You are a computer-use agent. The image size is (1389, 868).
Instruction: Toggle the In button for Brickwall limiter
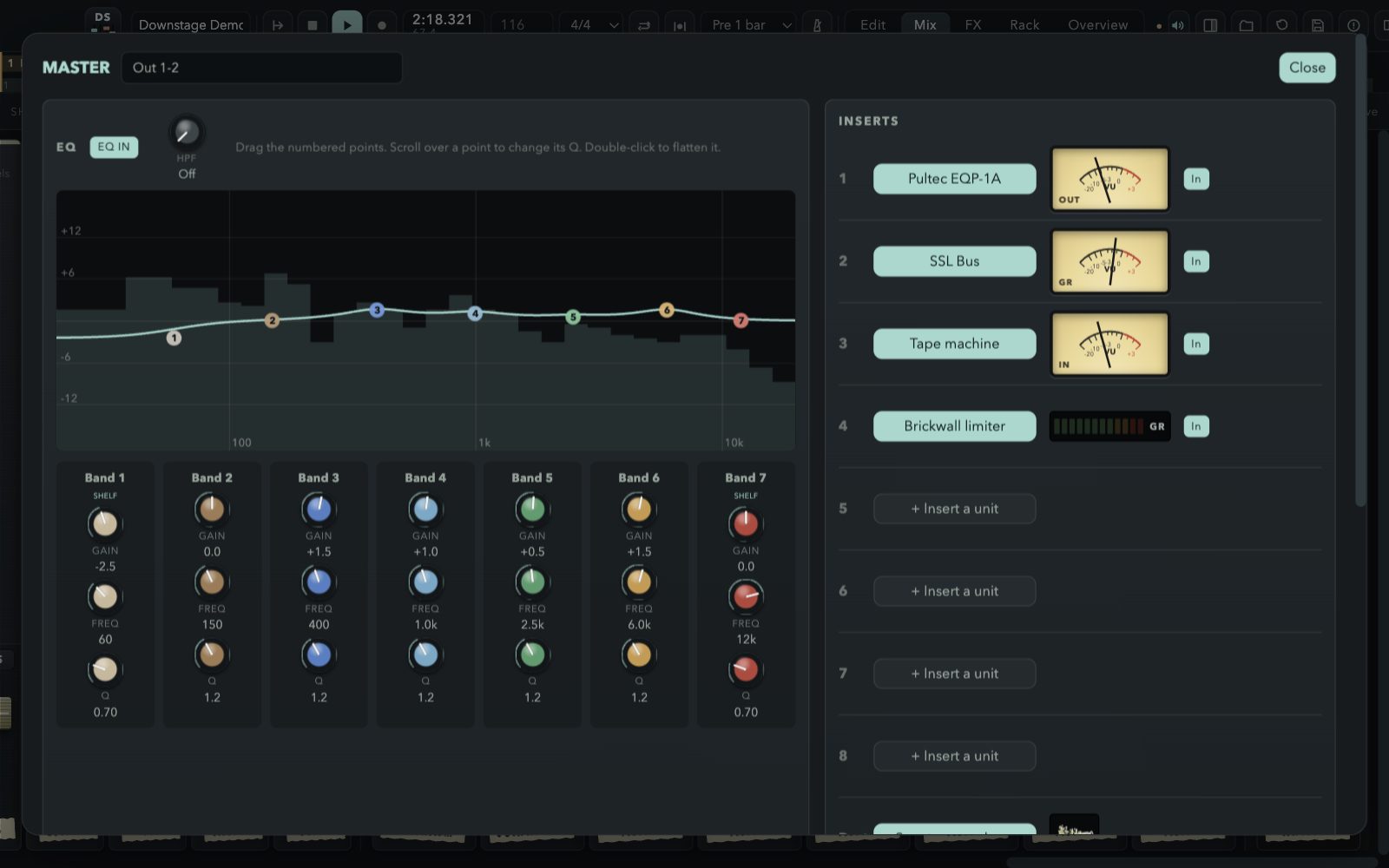point(1195,426)
